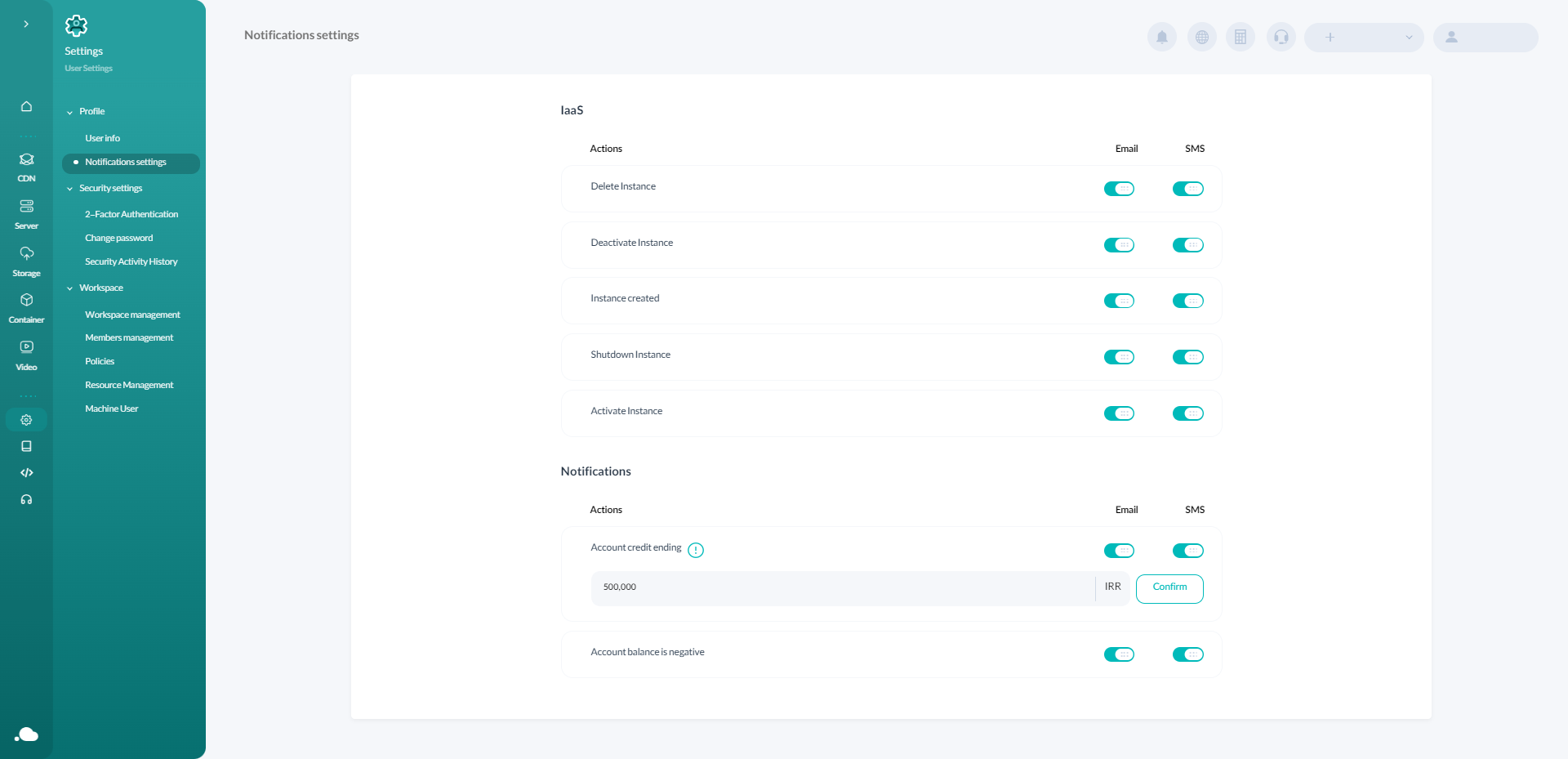Toggle Email for Account credit ending
The image size is (1568, 759).
point(1119,551)
